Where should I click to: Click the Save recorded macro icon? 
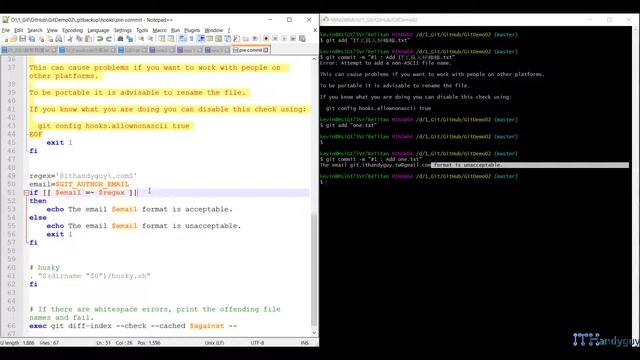(302, 39)
